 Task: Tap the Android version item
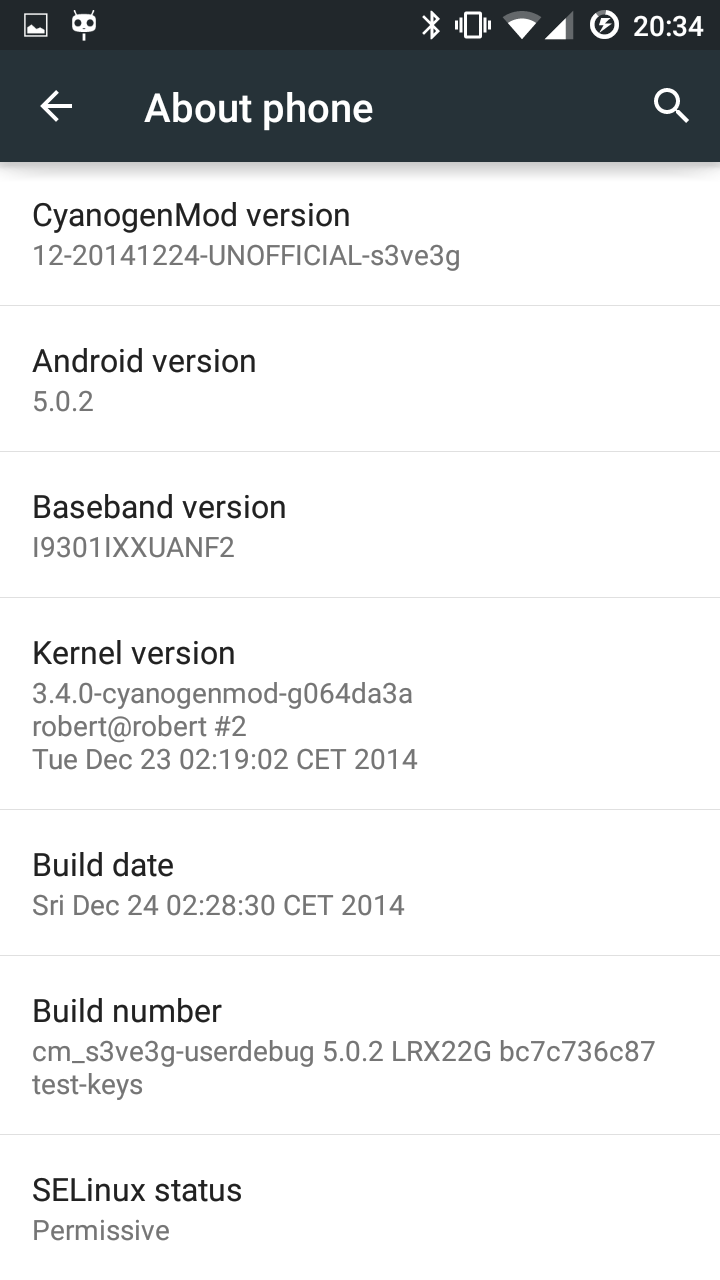point(360,379)
